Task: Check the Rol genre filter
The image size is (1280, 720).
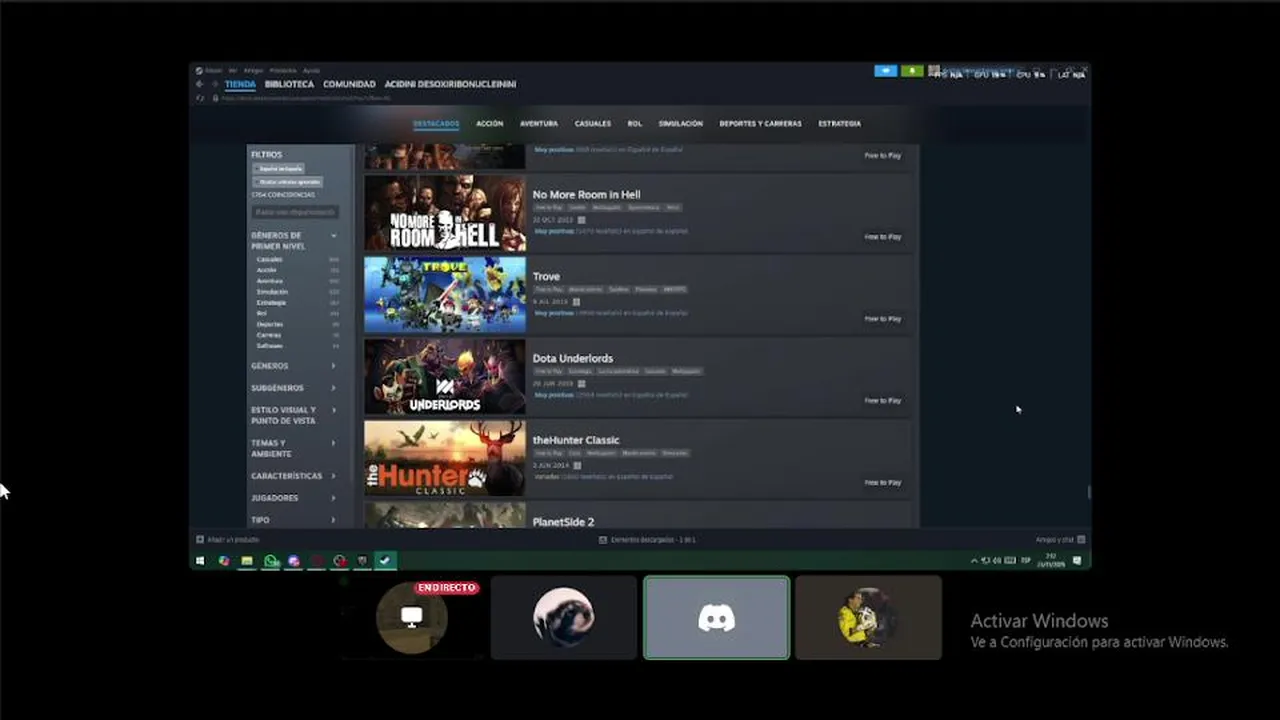Action: tap(262, 313)
